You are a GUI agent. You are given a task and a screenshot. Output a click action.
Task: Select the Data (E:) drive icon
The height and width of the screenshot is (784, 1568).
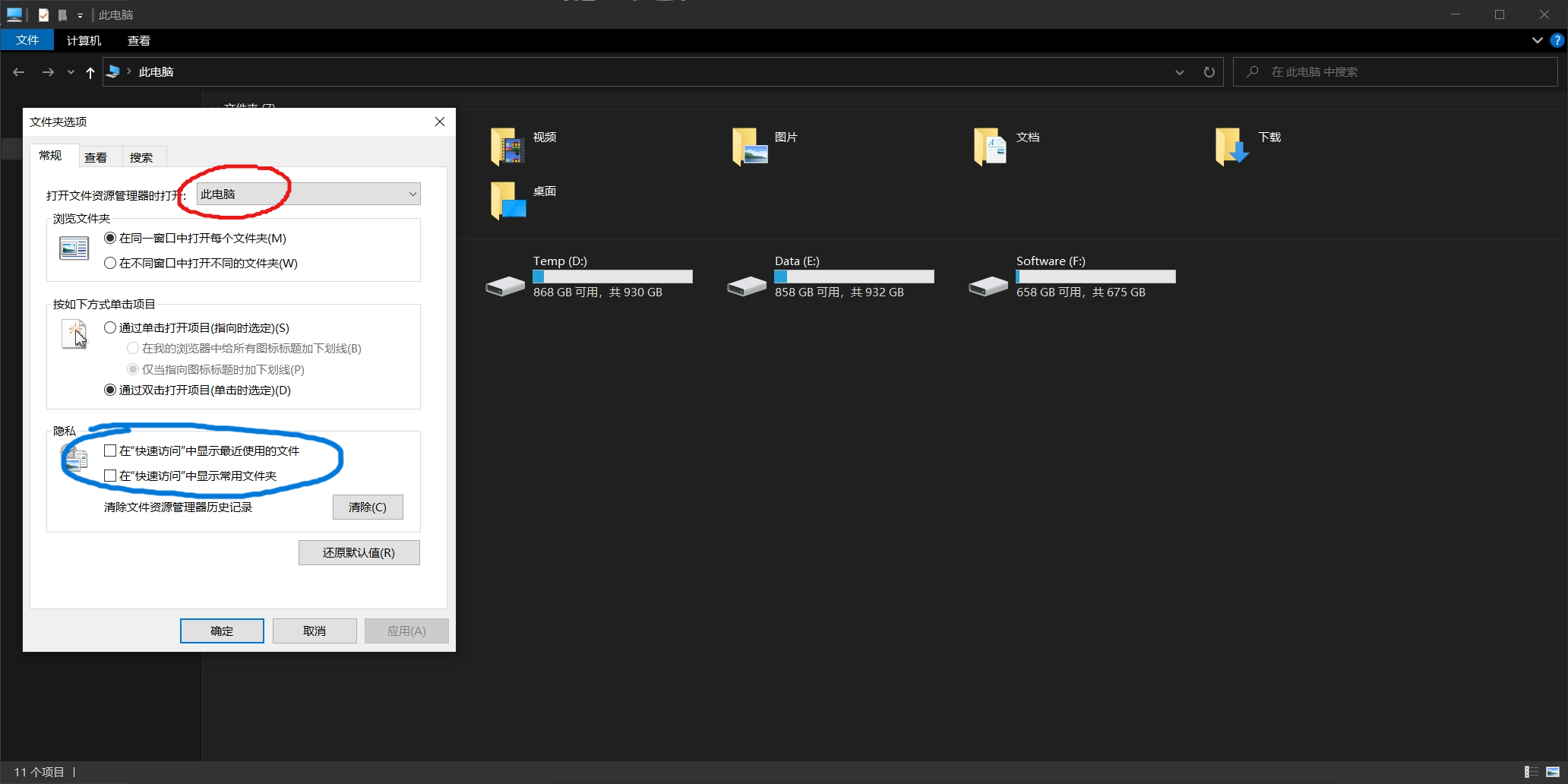[x=747, y=286]
